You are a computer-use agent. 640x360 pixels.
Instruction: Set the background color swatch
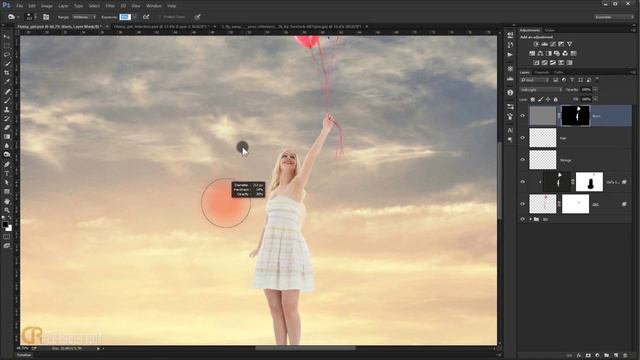click(9, 229)
